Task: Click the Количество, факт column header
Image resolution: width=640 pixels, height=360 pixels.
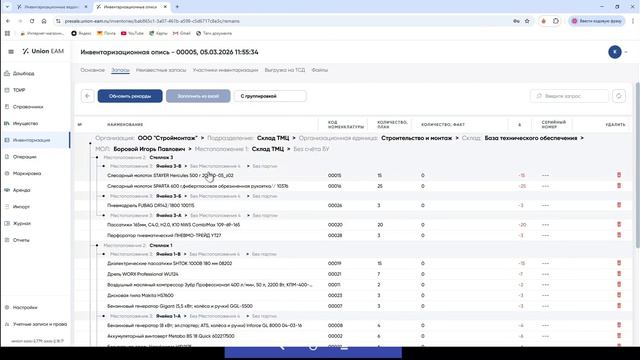Action: click(x=443, y=124)
